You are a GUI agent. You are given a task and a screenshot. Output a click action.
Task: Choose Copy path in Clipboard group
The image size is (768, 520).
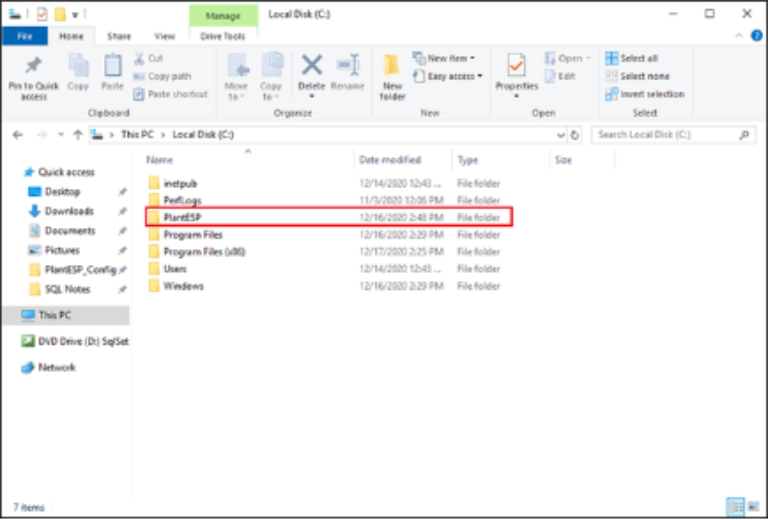pyautogui.click(x=162, y=76)
